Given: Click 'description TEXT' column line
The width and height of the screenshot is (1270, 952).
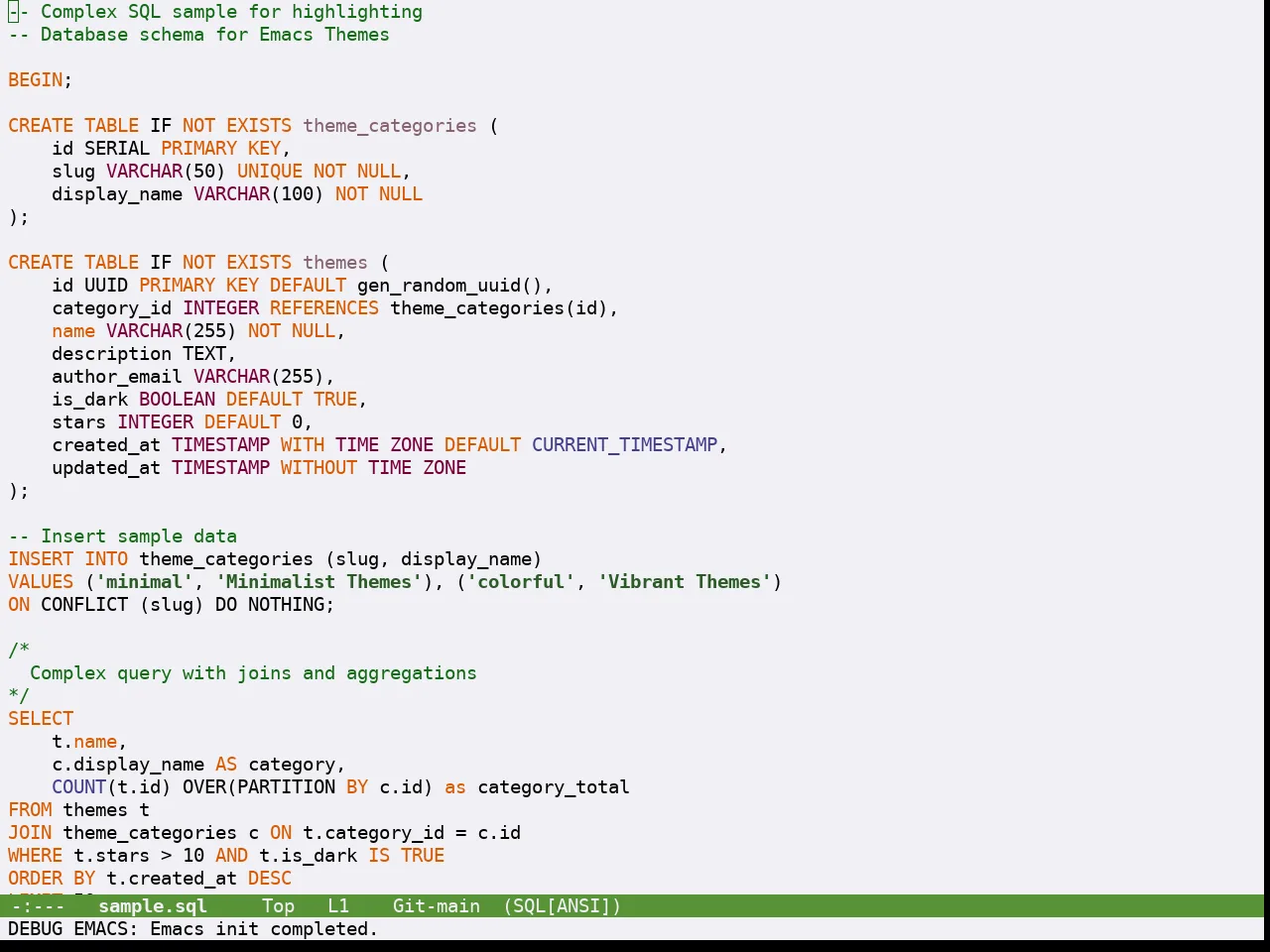Looking at the screenshot, I should point(144,354).
